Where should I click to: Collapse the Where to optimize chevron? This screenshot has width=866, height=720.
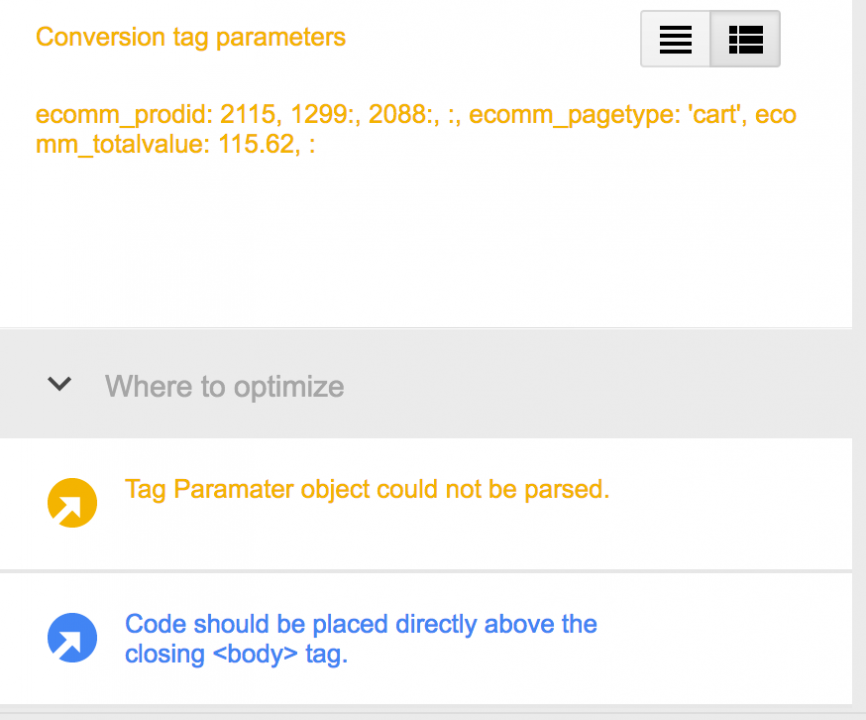(x=60, y=384)
